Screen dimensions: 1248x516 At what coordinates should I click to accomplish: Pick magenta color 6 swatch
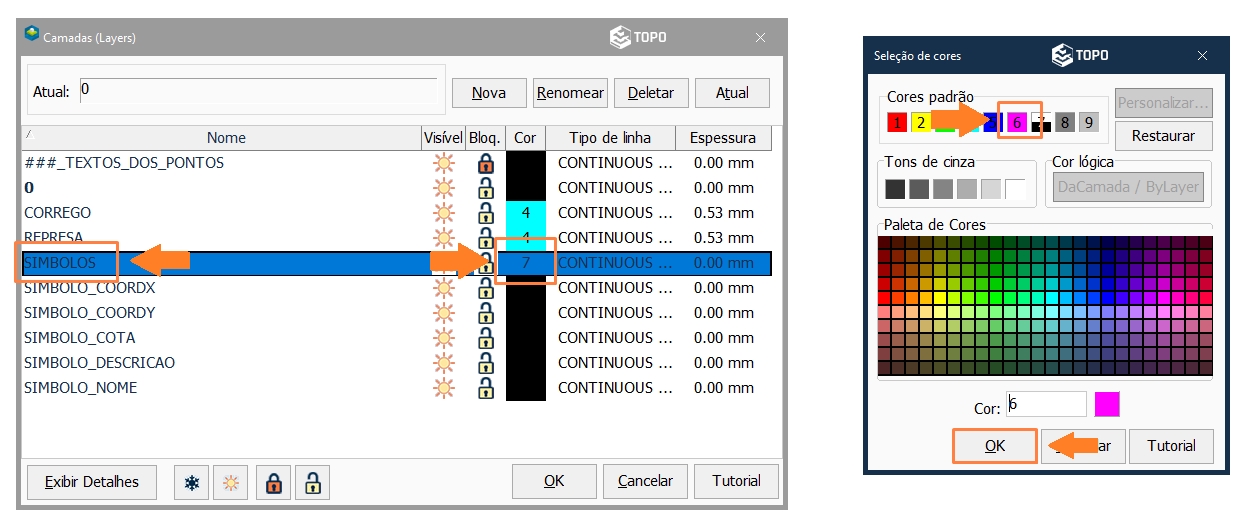tap(1017, 123)
